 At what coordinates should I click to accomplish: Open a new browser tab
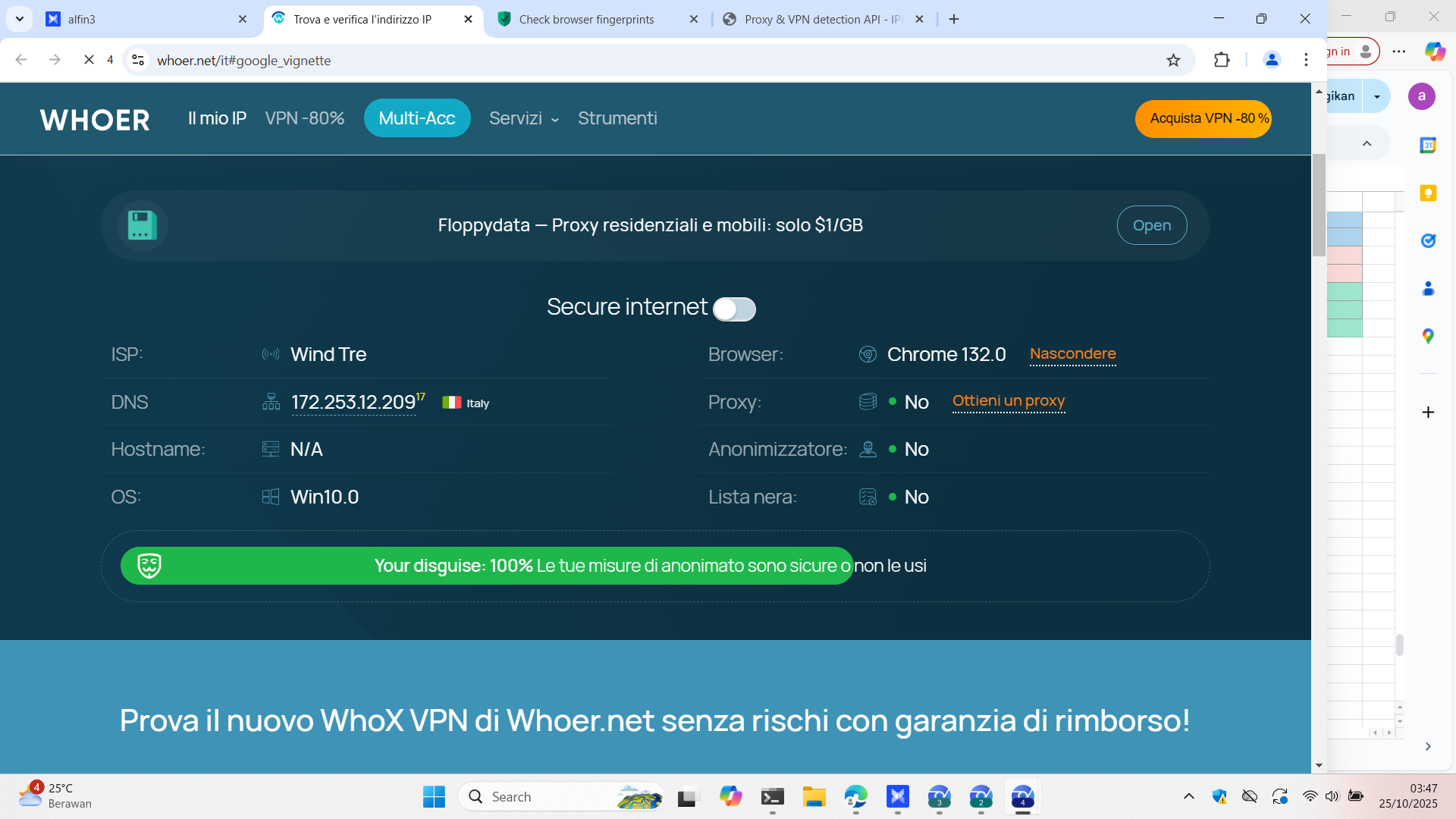[954, 19]
